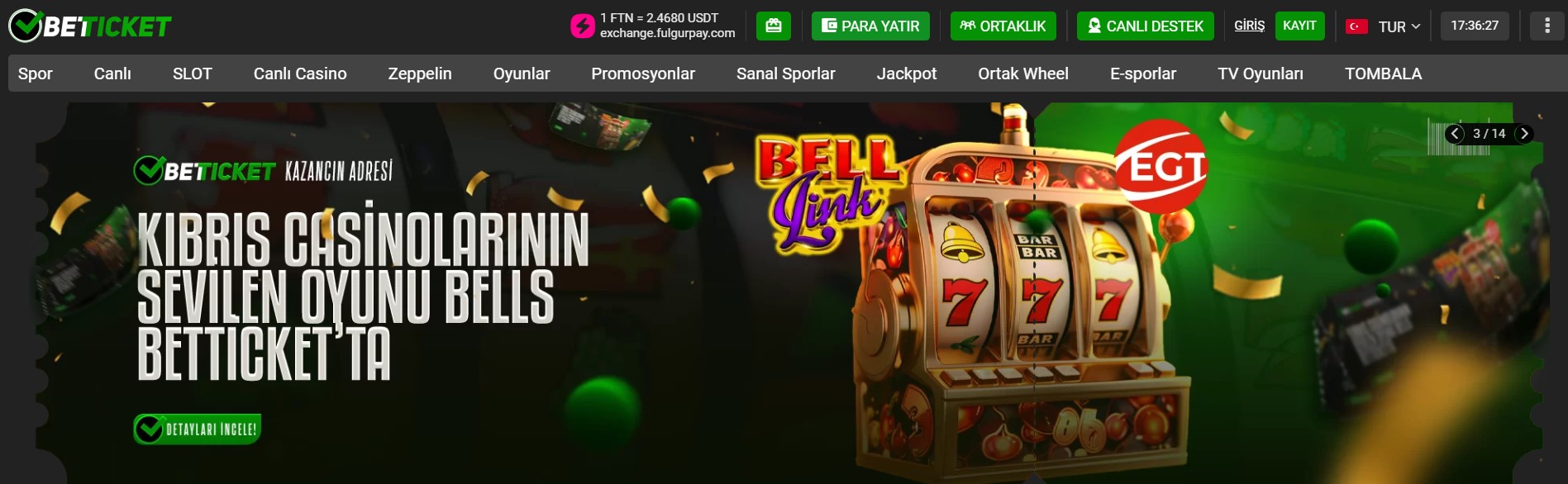Click the ORTAKLIK partnership button
This screenshot has height=484, width=1568.
1003,26
